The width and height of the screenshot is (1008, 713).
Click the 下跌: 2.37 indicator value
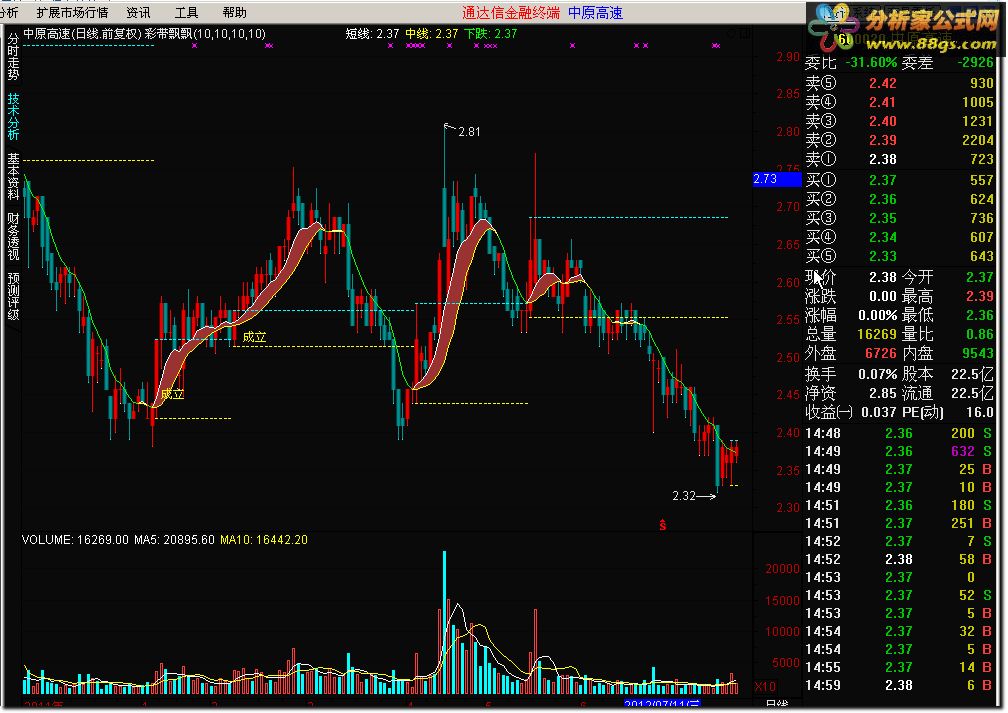[490, 33]
